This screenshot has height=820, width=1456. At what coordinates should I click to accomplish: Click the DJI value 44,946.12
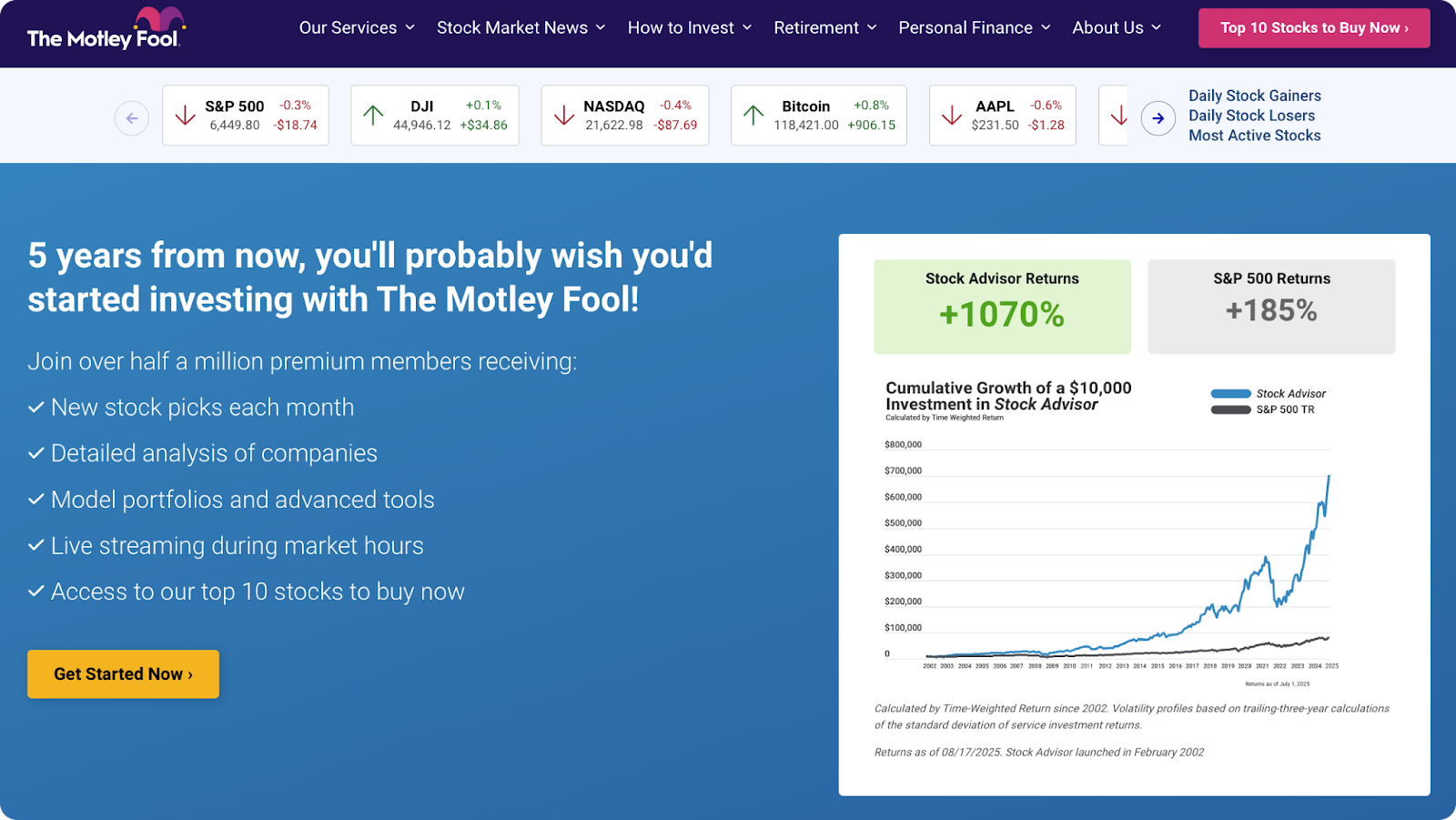click(422, 126)
